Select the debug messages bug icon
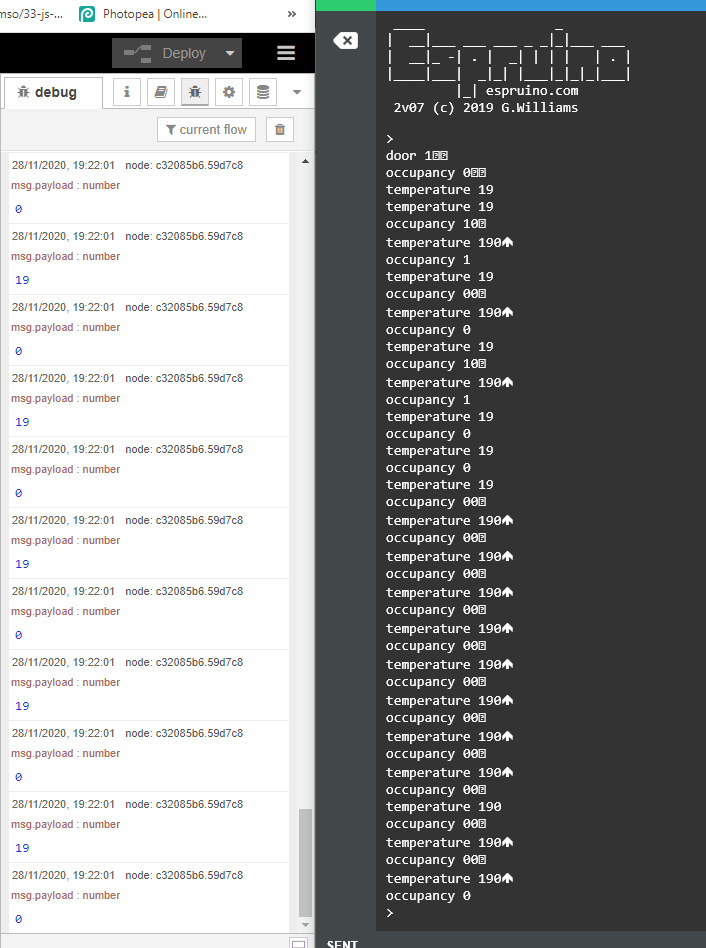The image size is (706, 948). click(x=195, y=92)
